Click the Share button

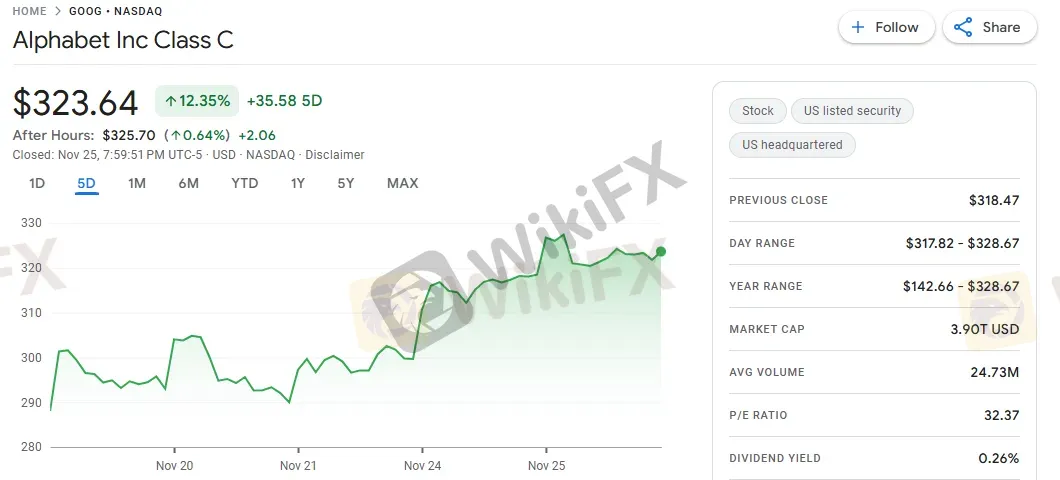[x=987, y=27]
